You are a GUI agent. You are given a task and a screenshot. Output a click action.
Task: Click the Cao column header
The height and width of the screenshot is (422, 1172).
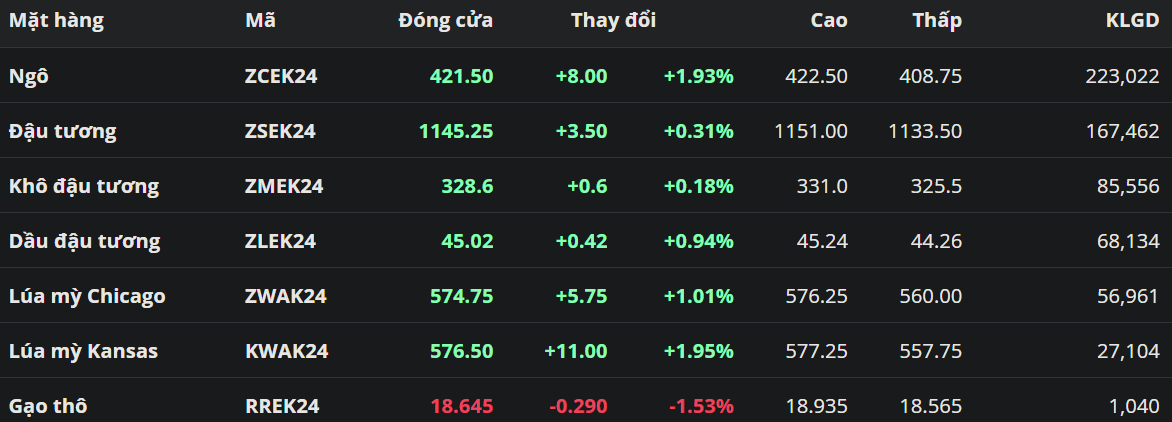click(828, 20)
